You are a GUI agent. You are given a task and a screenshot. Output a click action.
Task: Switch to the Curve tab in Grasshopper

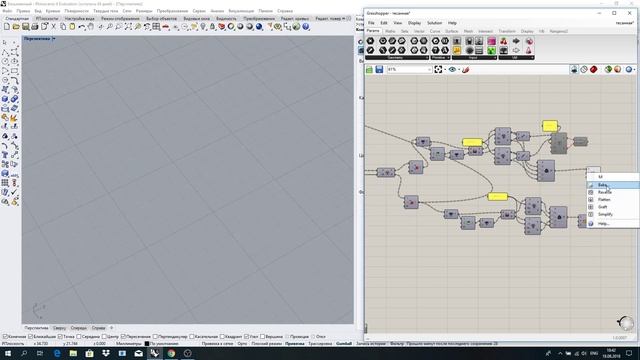pyautogui.click(x=435, y=31)
